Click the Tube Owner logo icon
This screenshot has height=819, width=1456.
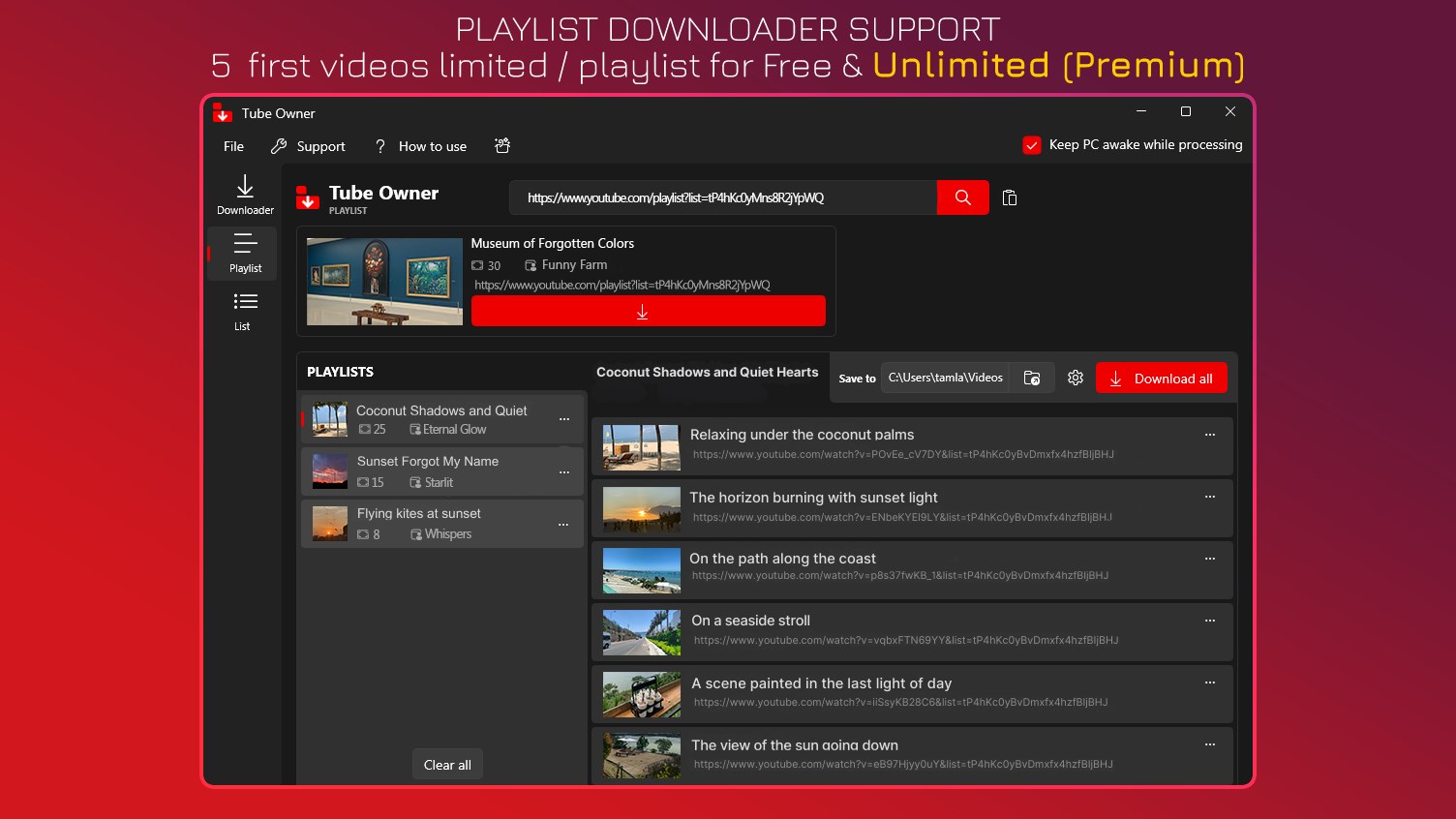(307, 197)
